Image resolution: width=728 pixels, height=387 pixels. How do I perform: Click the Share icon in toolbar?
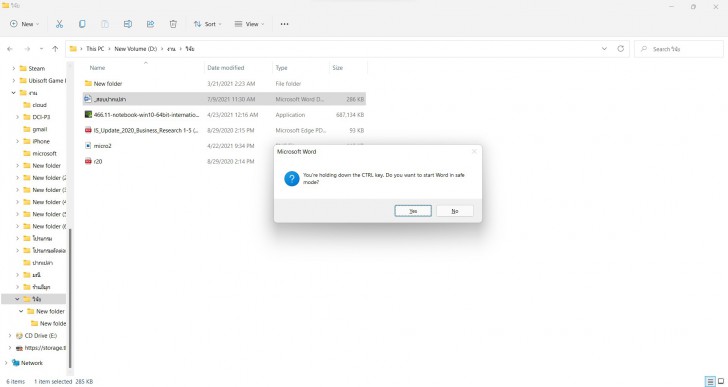pos(150,24)
